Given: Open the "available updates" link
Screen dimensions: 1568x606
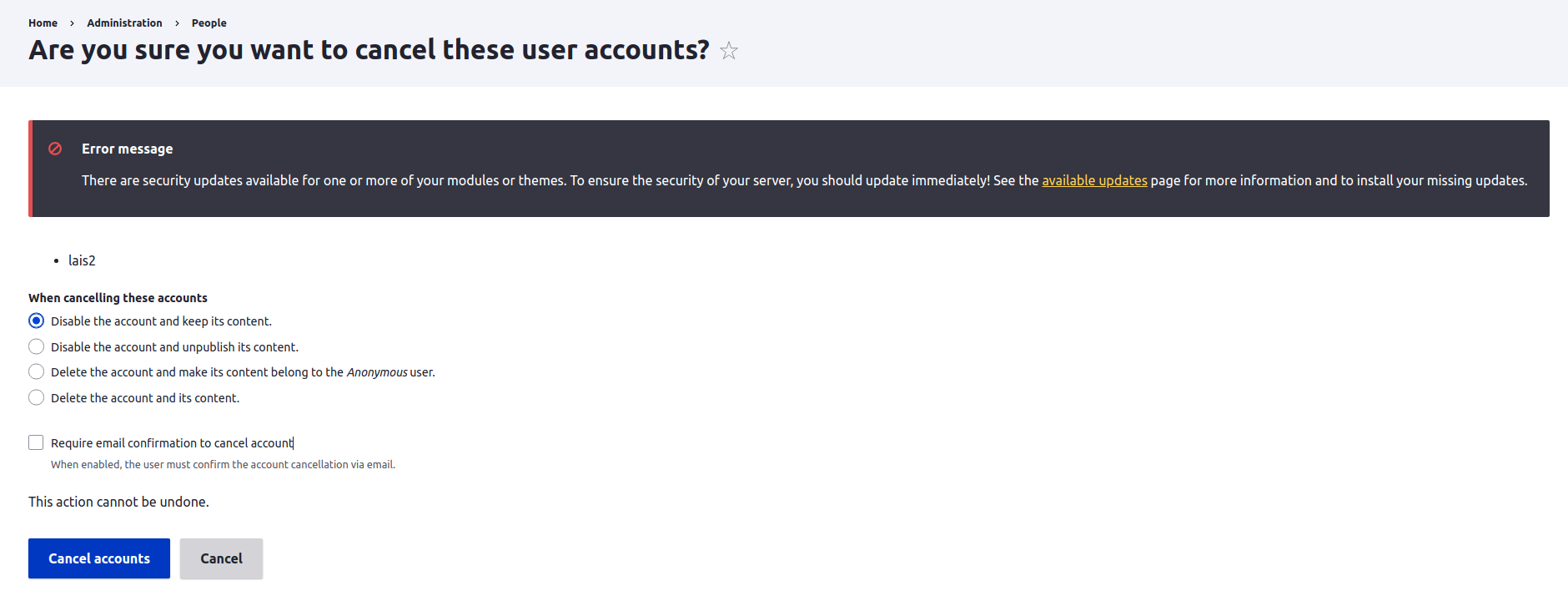Looking at the screenshot, I should (1094, 180).
